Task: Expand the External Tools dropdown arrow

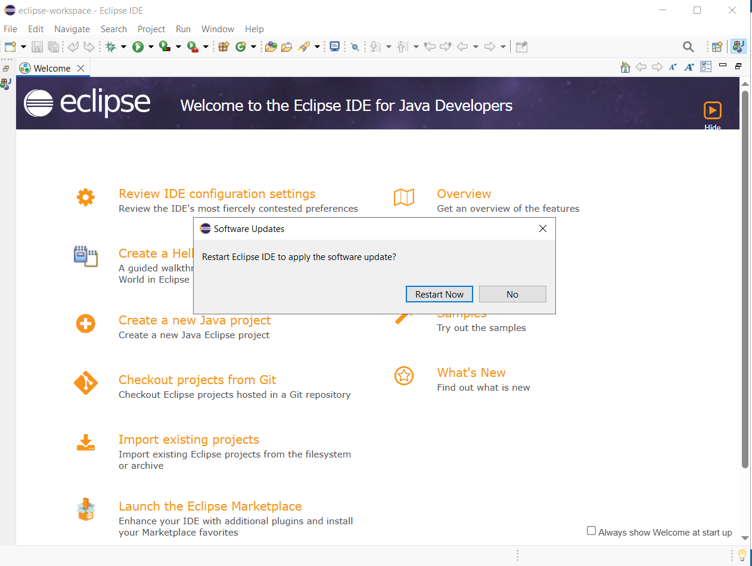Action: coord(205,47)
